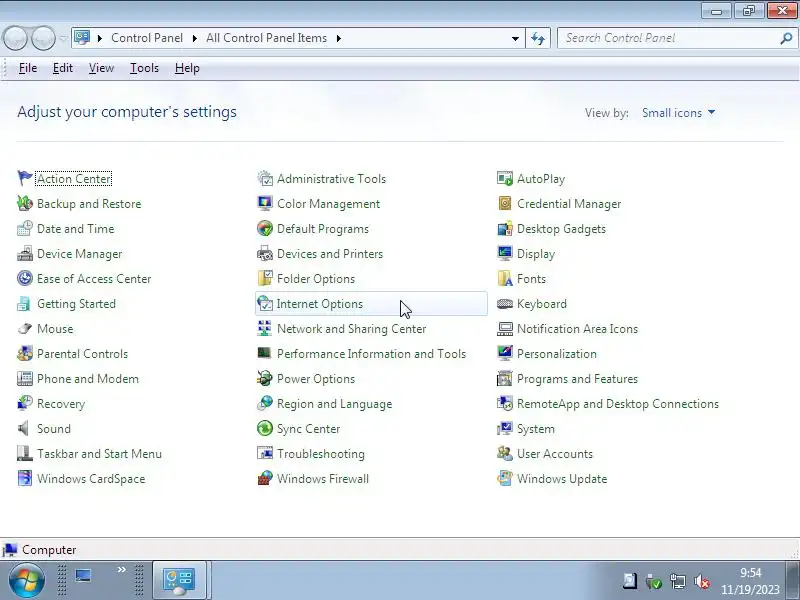The image size is (800, 600).
Task: Click the Network and Sharing Center icon
Action: [x=265, y=329]
